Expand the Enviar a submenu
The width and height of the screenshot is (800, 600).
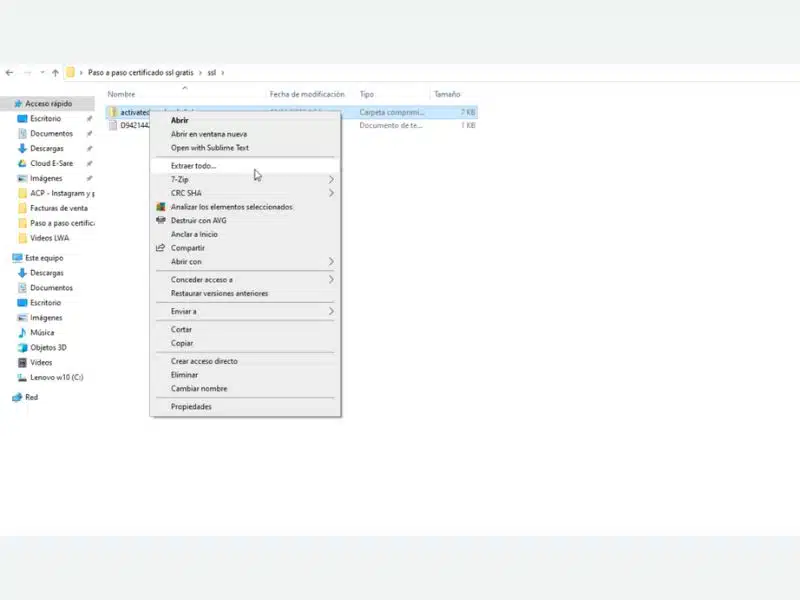[185, 310]
